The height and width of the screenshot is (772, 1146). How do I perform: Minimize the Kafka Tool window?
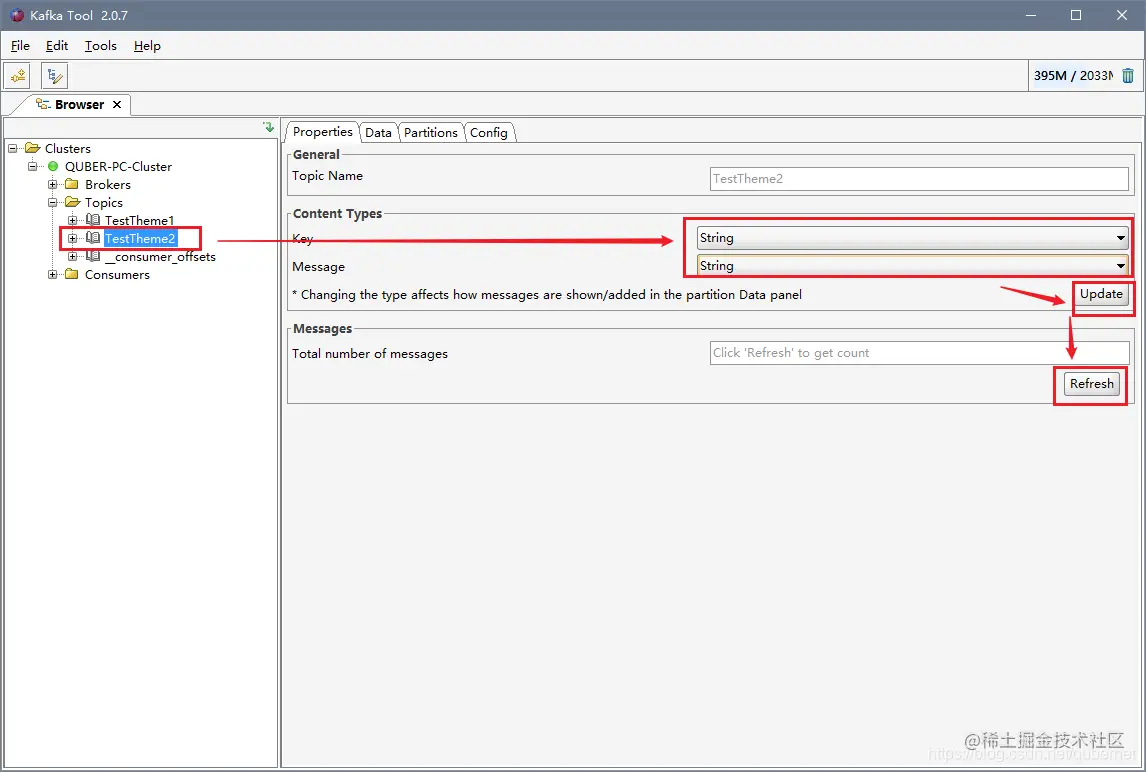point(1031,15)
